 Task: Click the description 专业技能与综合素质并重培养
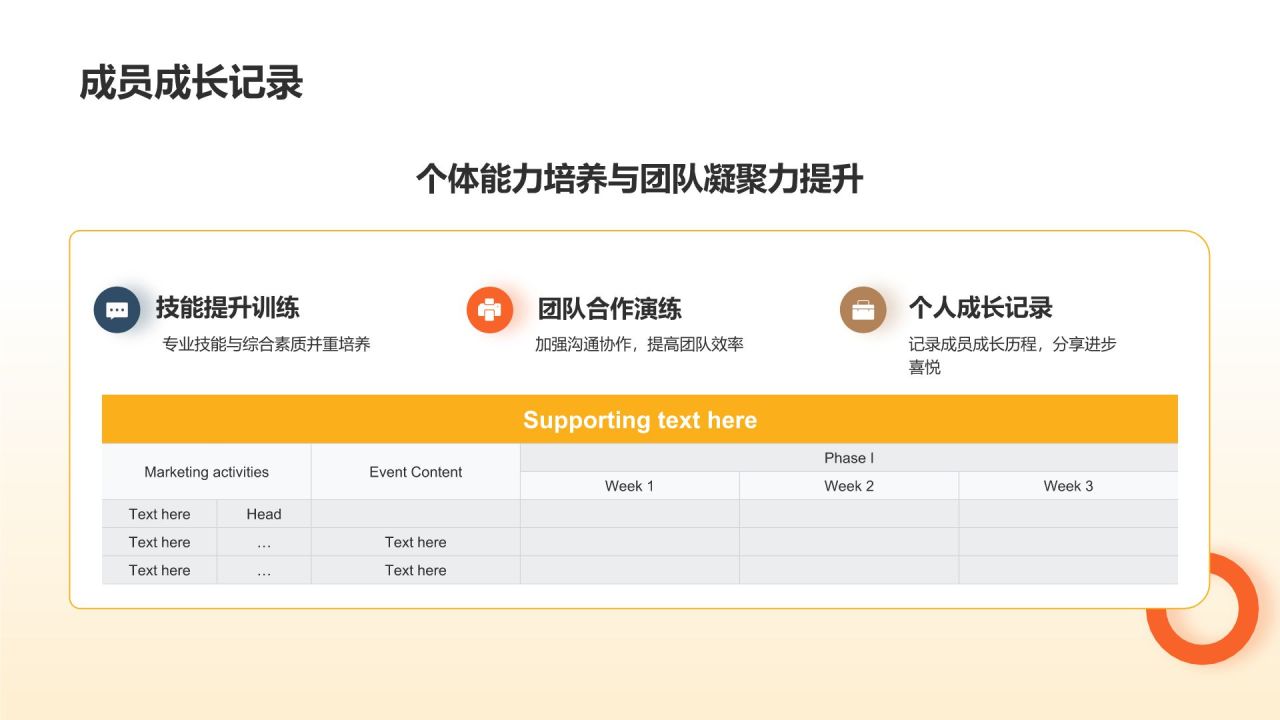tap(266, 344)
